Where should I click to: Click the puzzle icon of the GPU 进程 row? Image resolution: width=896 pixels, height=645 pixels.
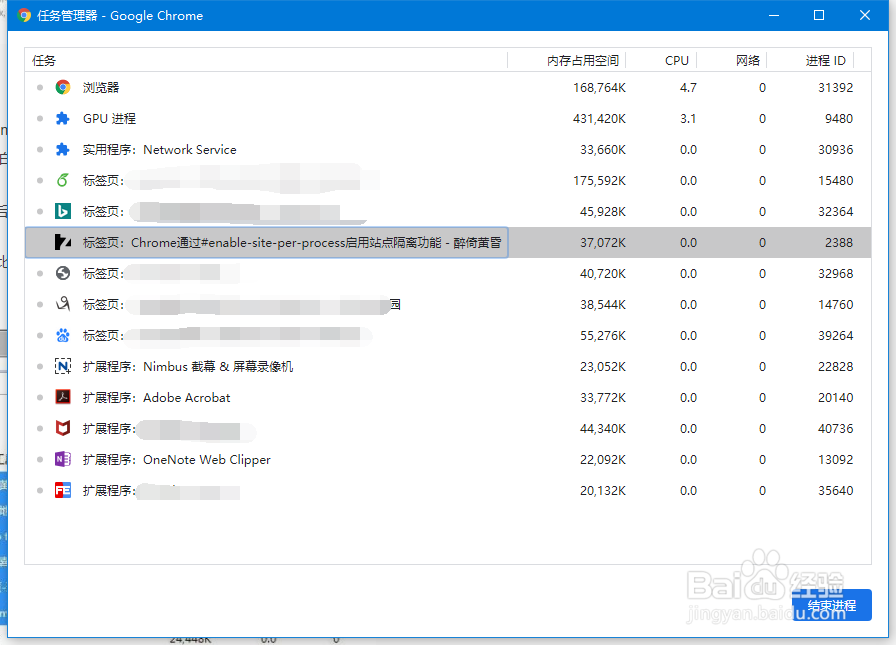[x=63, y=118]
